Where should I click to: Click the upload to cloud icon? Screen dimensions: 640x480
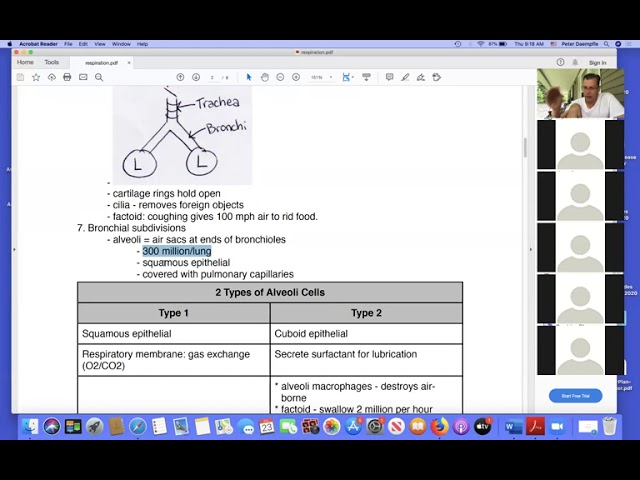[x=51, y=77]
